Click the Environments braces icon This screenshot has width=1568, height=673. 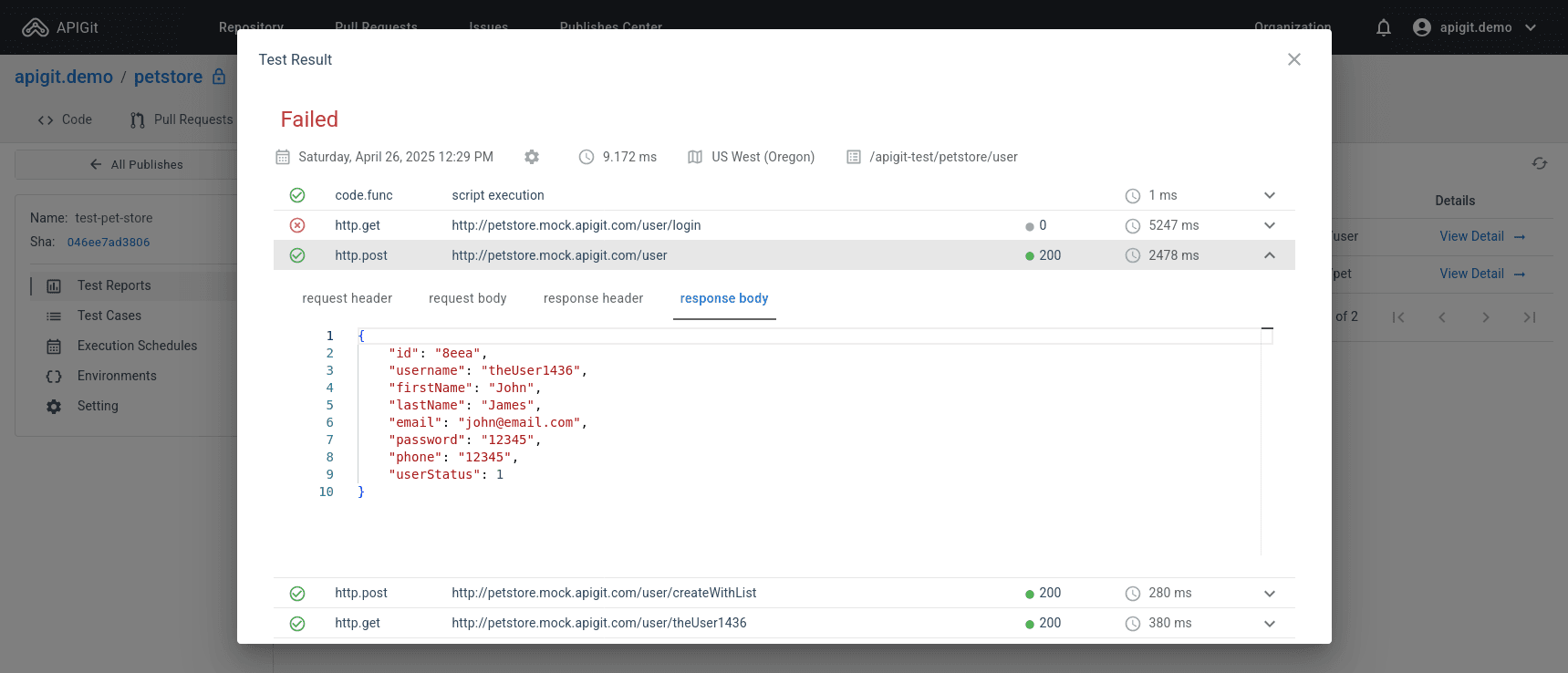click(54, 377)
